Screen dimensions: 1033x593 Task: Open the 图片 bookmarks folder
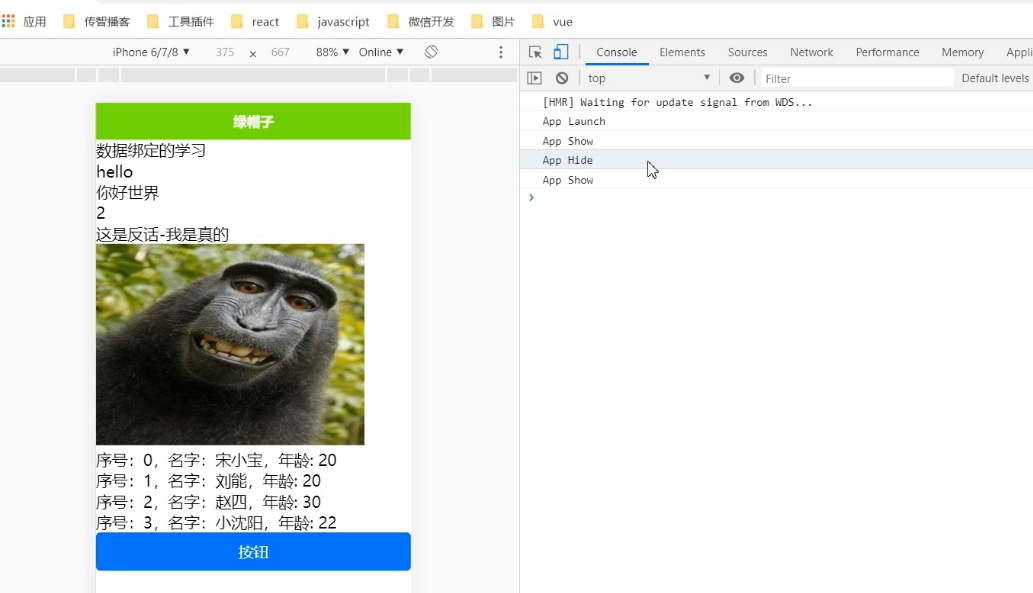click(491, 20)
